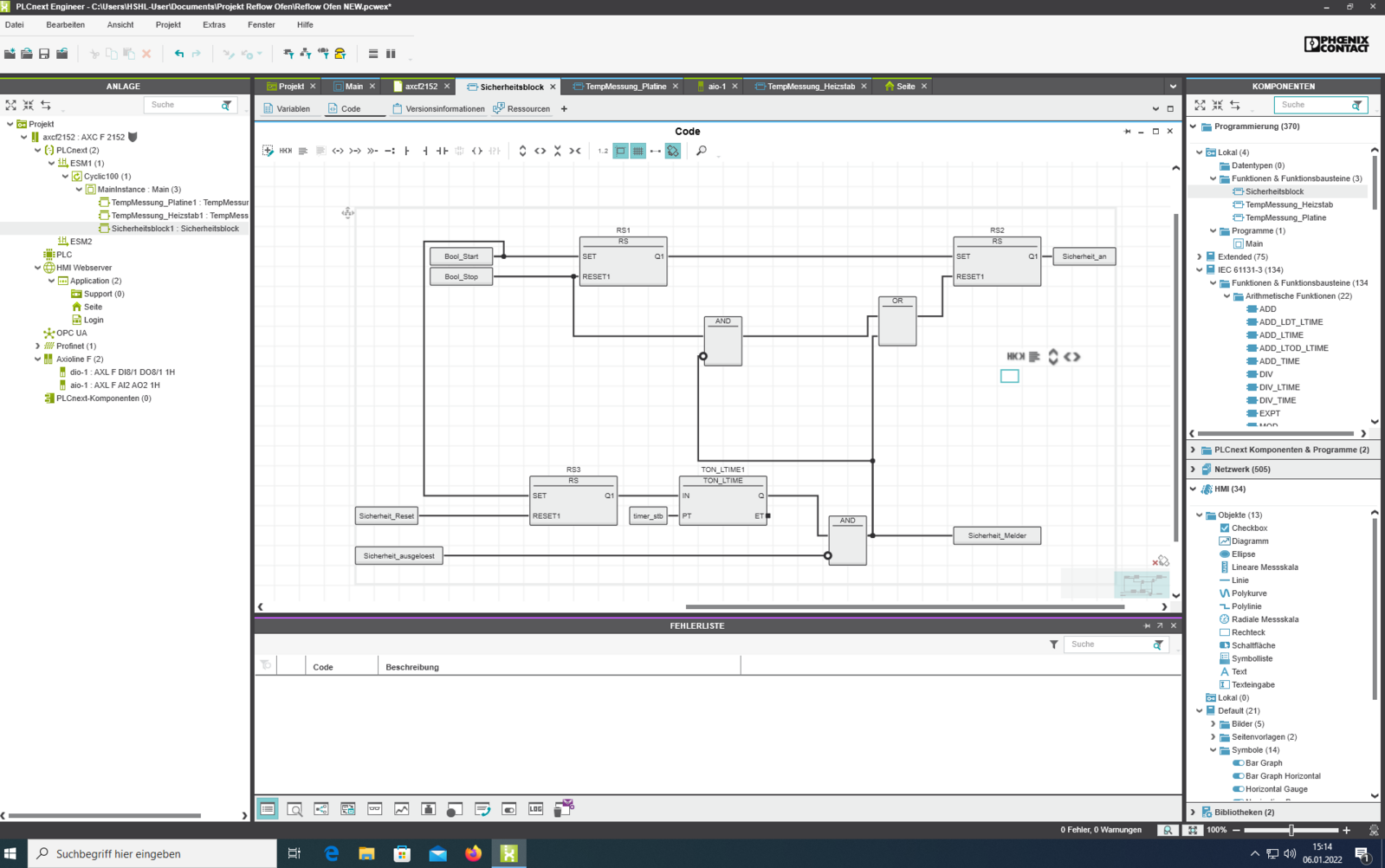
Task: Expand the Netzwerk (505) section
Action: (x=1193, y=470)
